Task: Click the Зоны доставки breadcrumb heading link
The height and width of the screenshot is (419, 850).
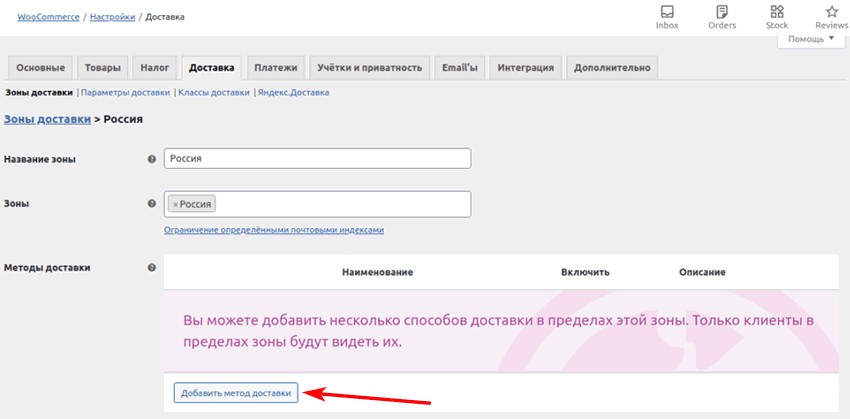Action: point(46,119)
